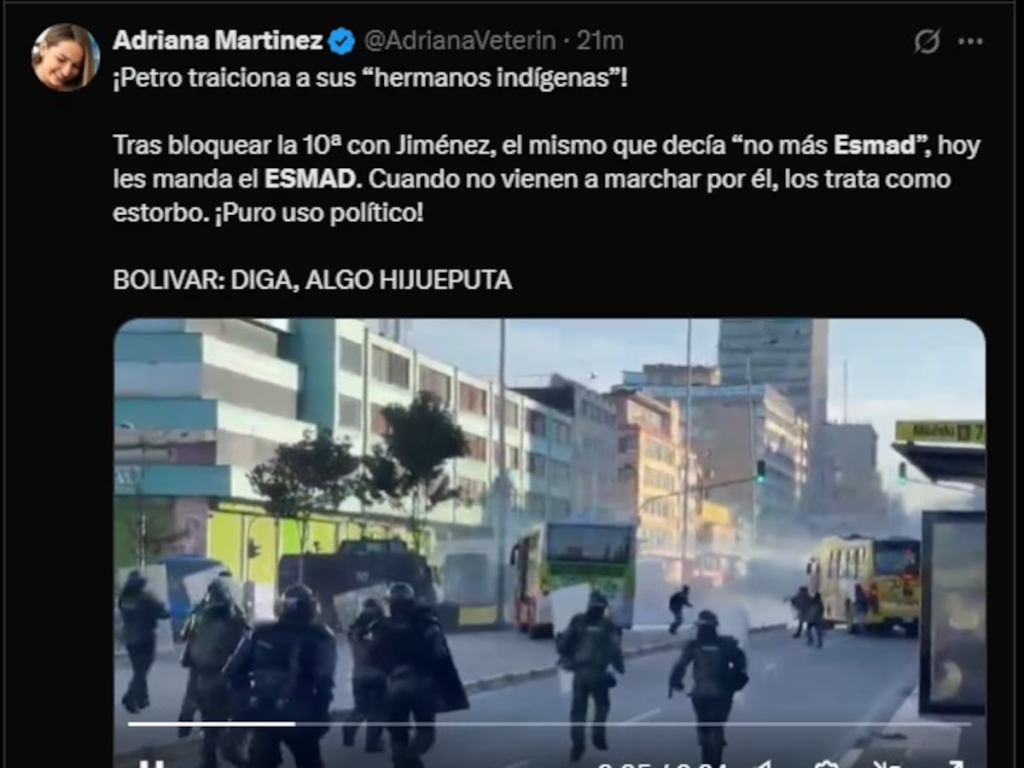
Task: Open the three-dots more options menu
Action: 970,41
